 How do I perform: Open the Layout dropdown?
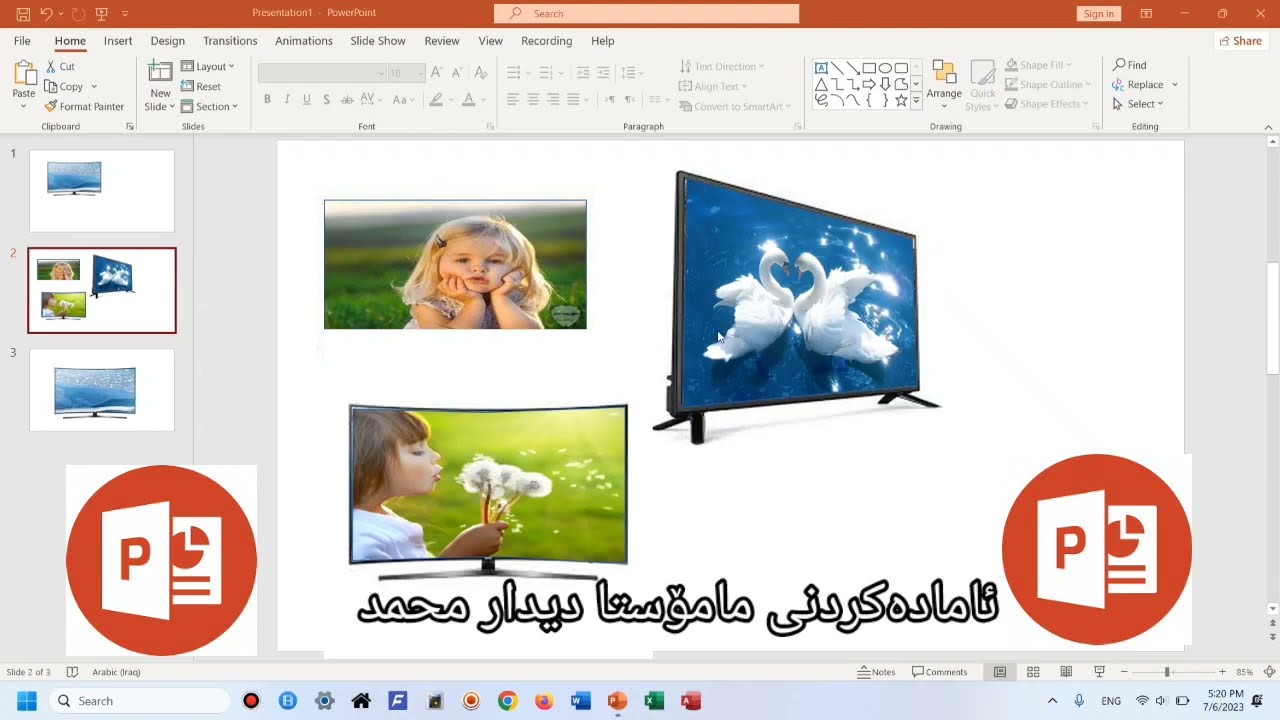point(207,66)
